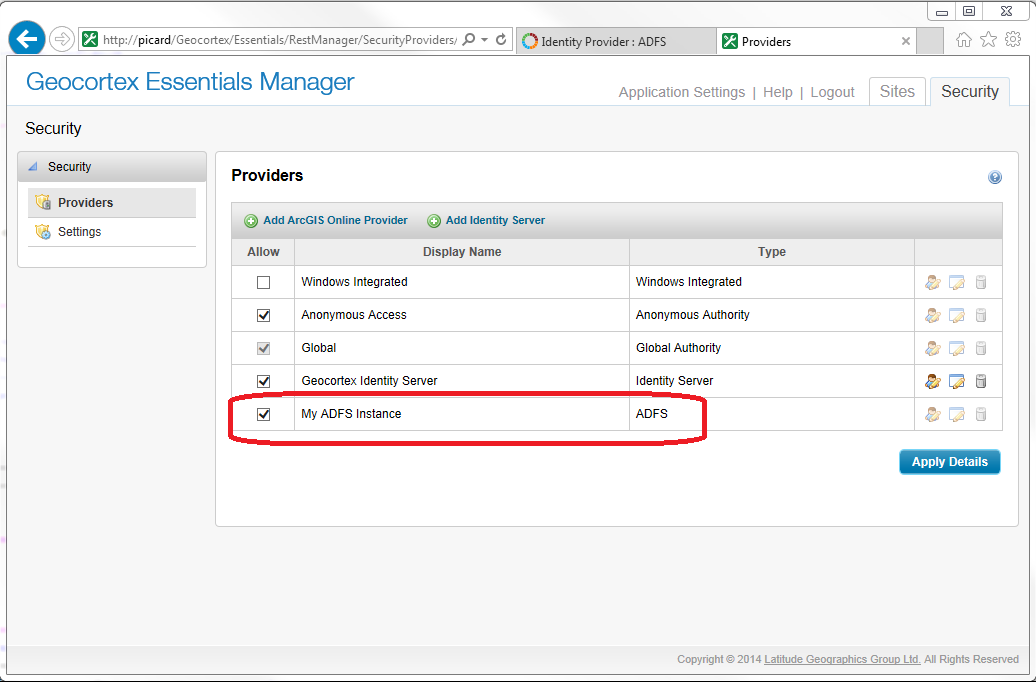Switch to the Sites tab
This screenshot has height=682, width=1036.
[897, 91]
